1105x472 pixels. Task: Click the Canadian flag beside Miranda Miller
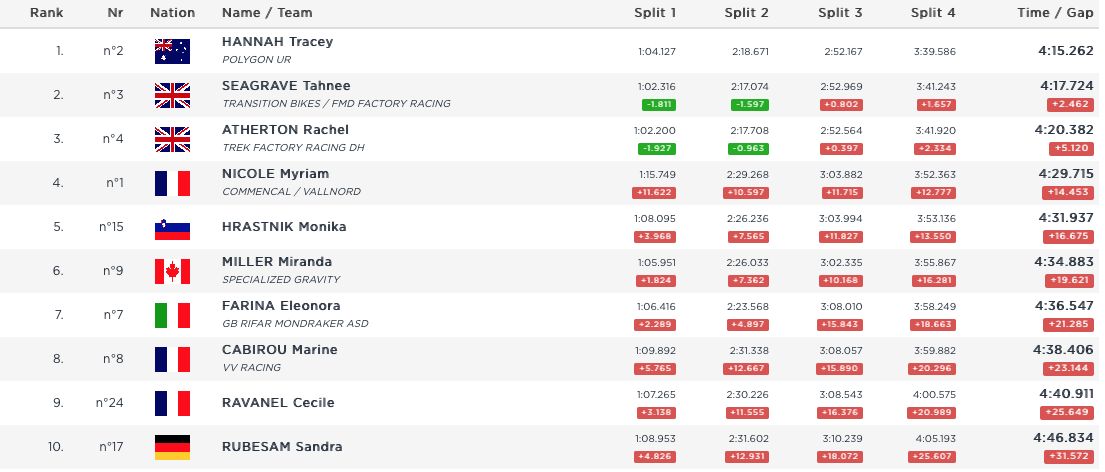click(172, 271)
